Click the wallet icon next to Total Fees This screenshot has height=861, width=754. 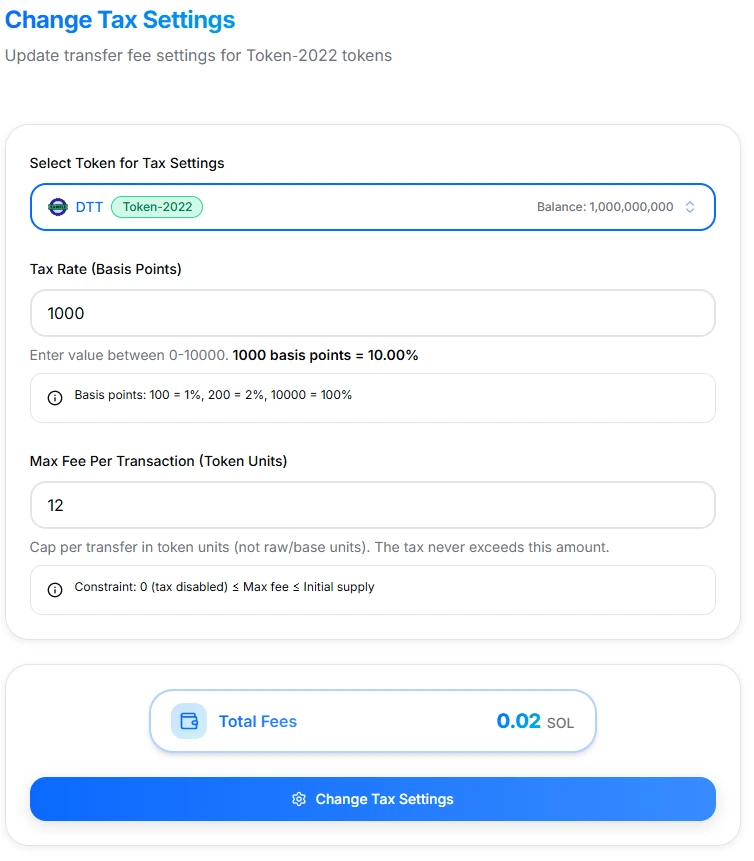point(189,720)
